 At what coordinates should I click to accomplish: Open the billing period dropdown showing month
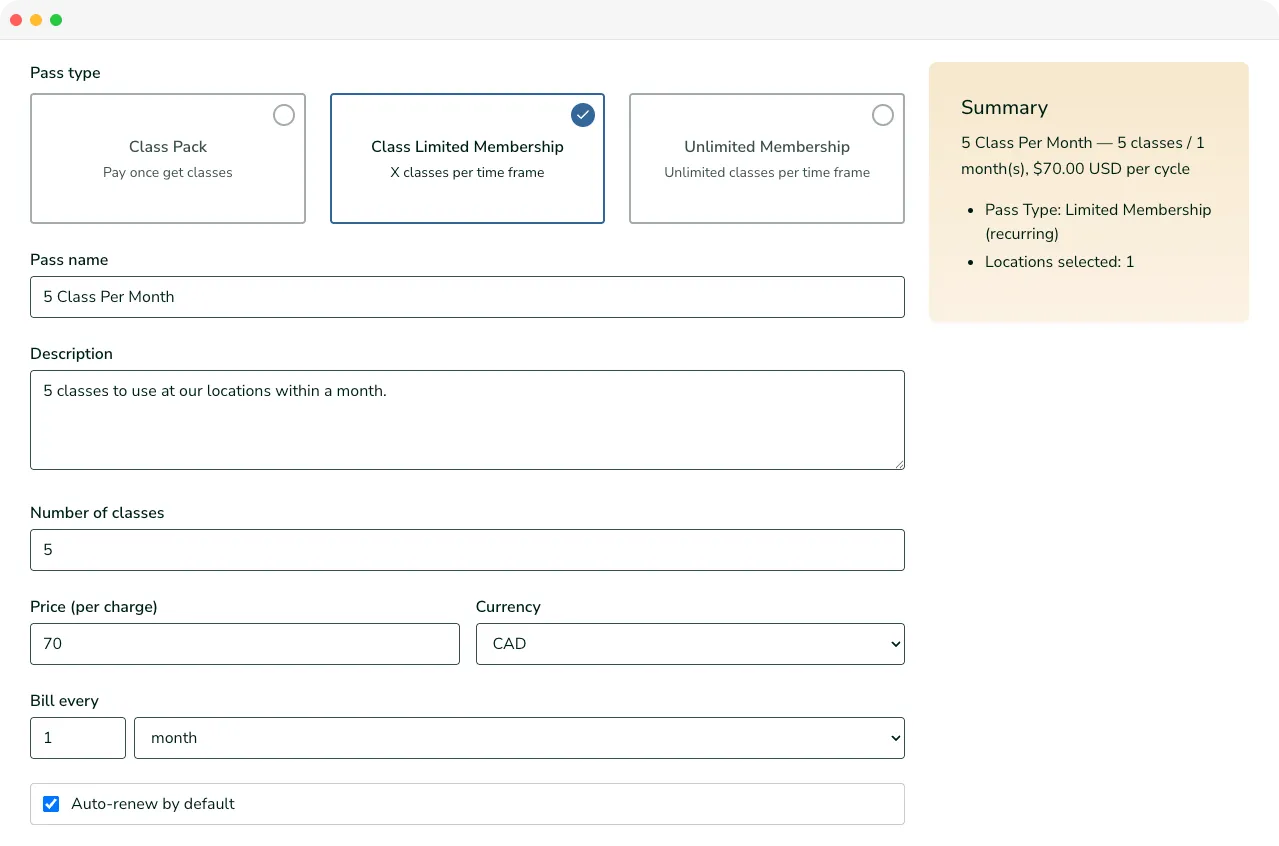[519, 737]
